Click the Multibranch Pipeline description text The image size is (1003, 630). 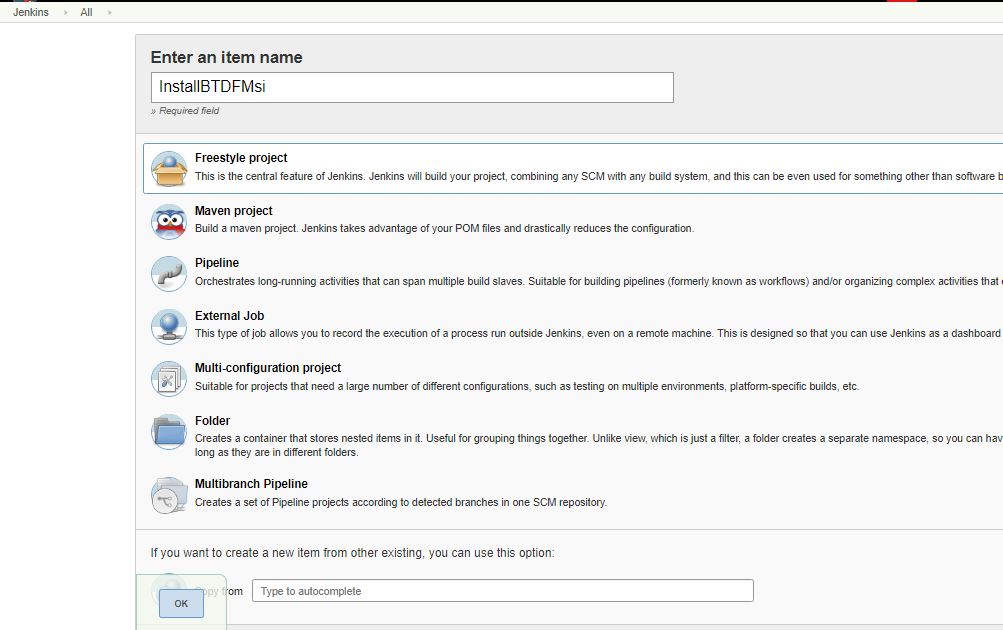[401, 503]
